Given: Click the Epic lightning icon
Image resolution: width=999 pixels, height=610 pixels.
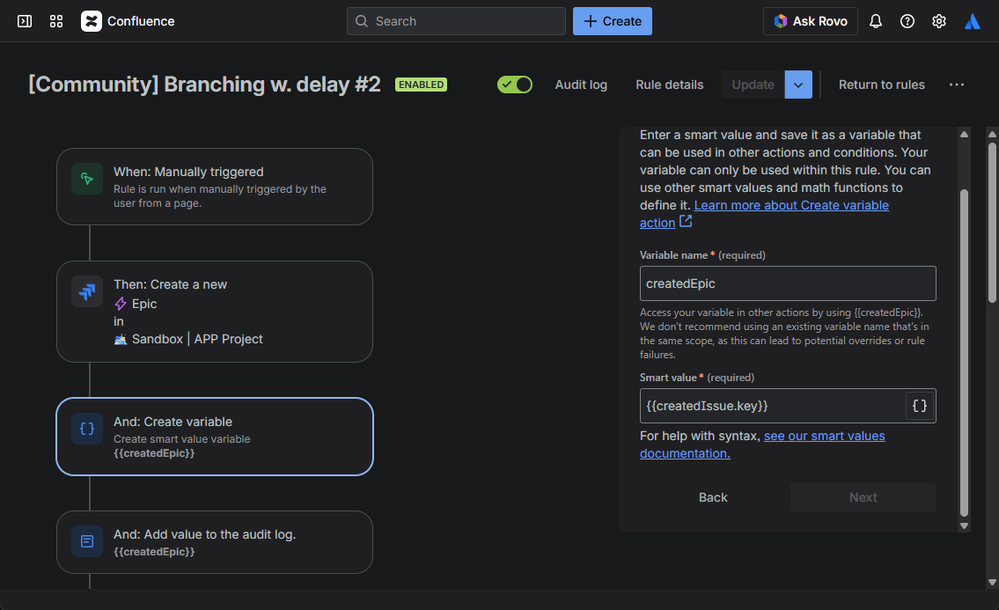Looking at the screenshot, I should tap(120, 304).
